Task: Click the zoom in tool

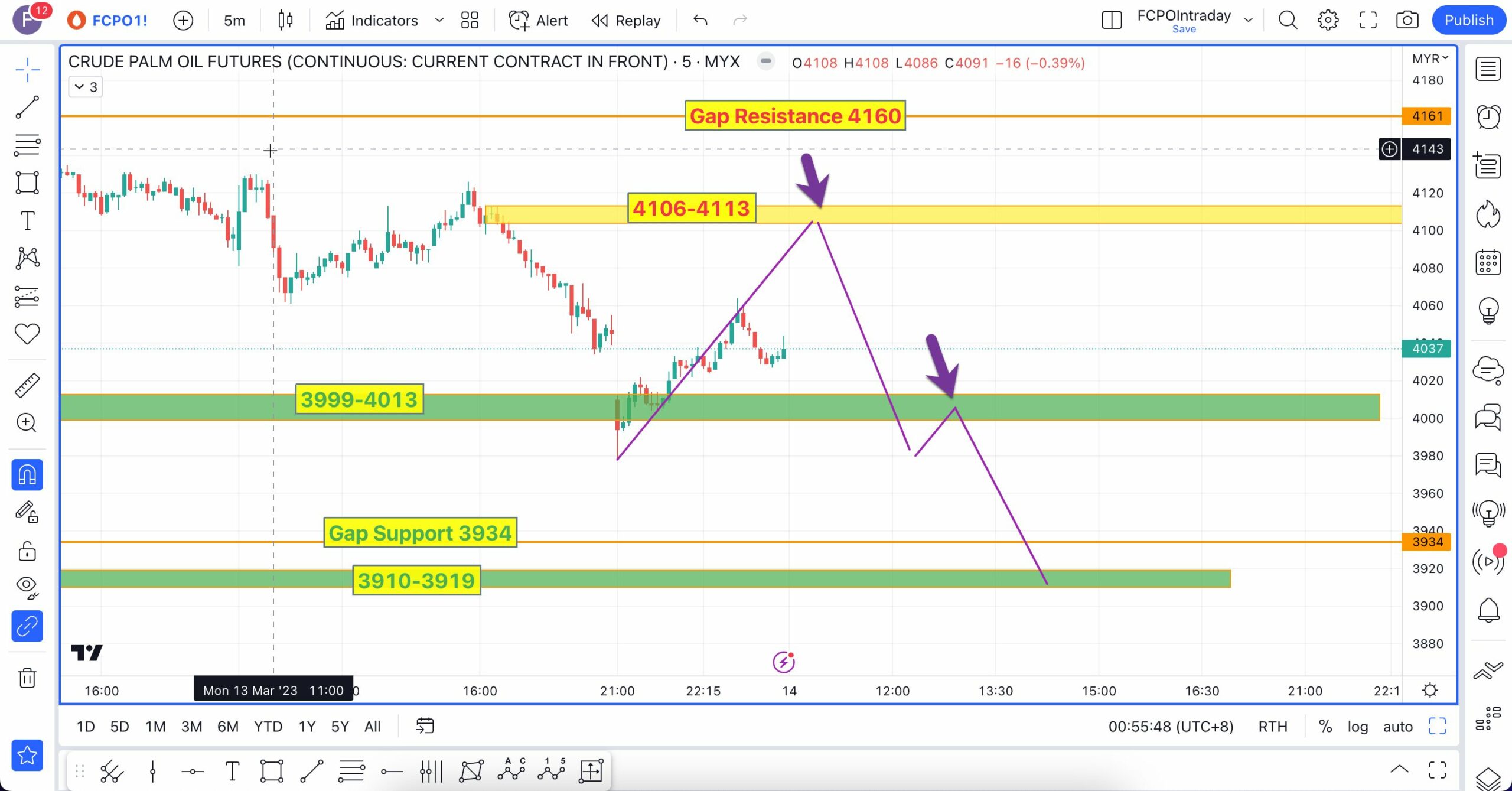Action: 27,423
